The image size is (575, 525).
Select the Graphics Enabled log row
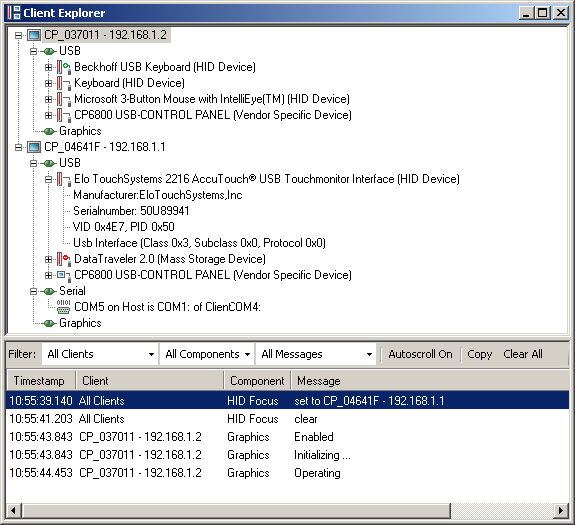(287, 437)
